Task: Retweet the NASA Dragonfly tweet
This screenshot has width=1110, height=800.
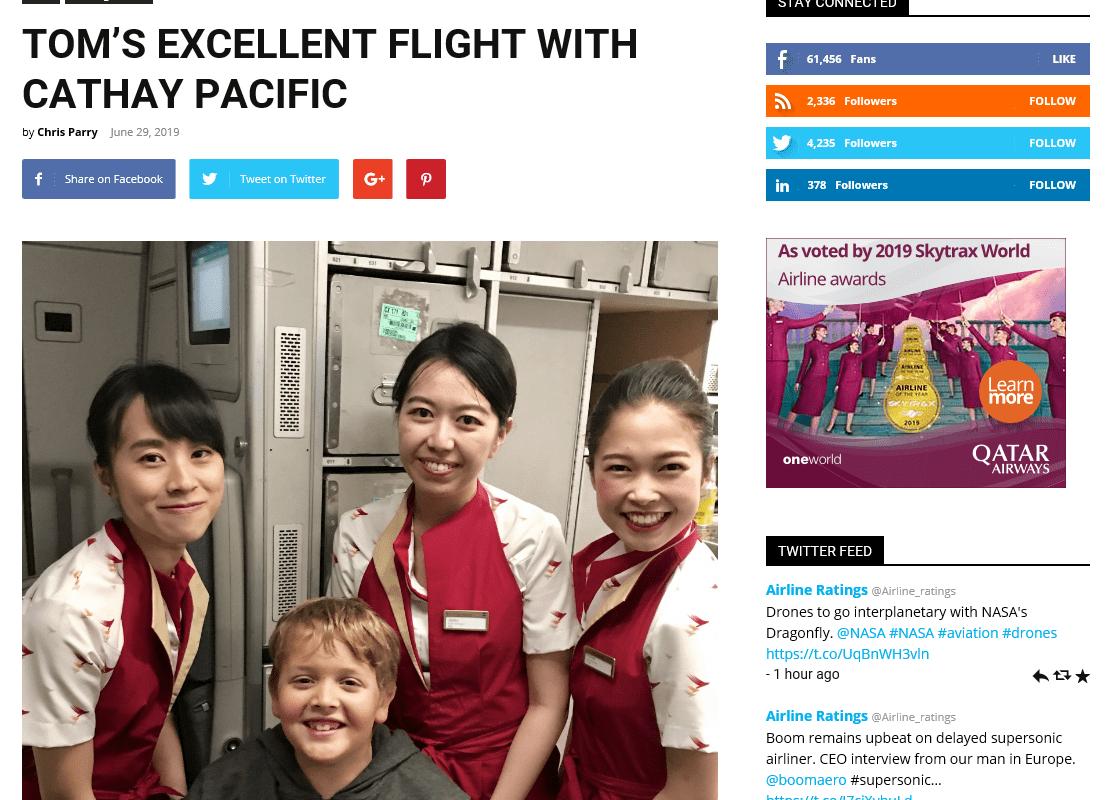Action: click(x=1062, y=675)
